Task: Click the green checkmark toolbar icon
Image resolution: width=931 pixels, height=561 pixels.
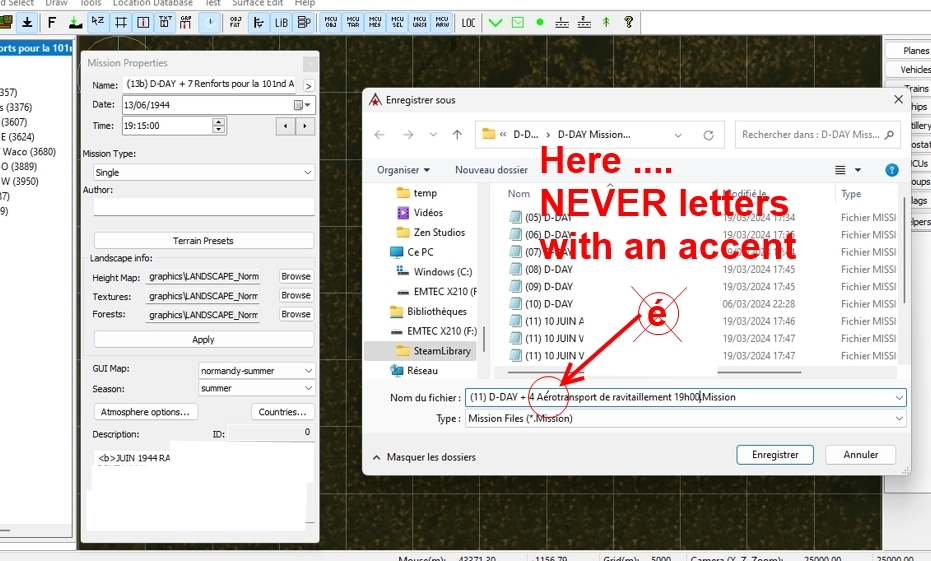Action: click(x=495, y=23)
